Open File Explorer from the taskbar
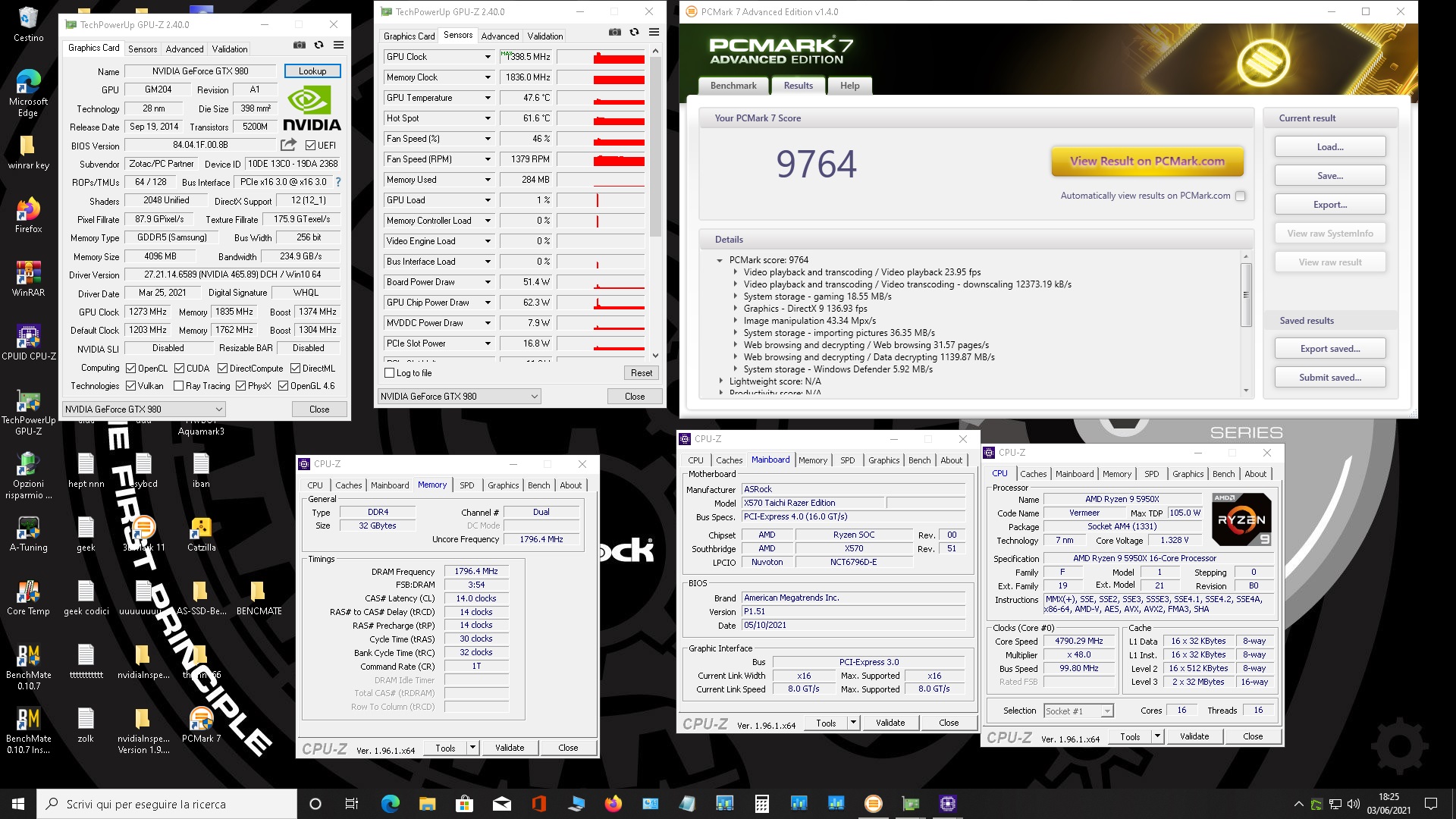The image size is (1456, 819). coord(427,804)
